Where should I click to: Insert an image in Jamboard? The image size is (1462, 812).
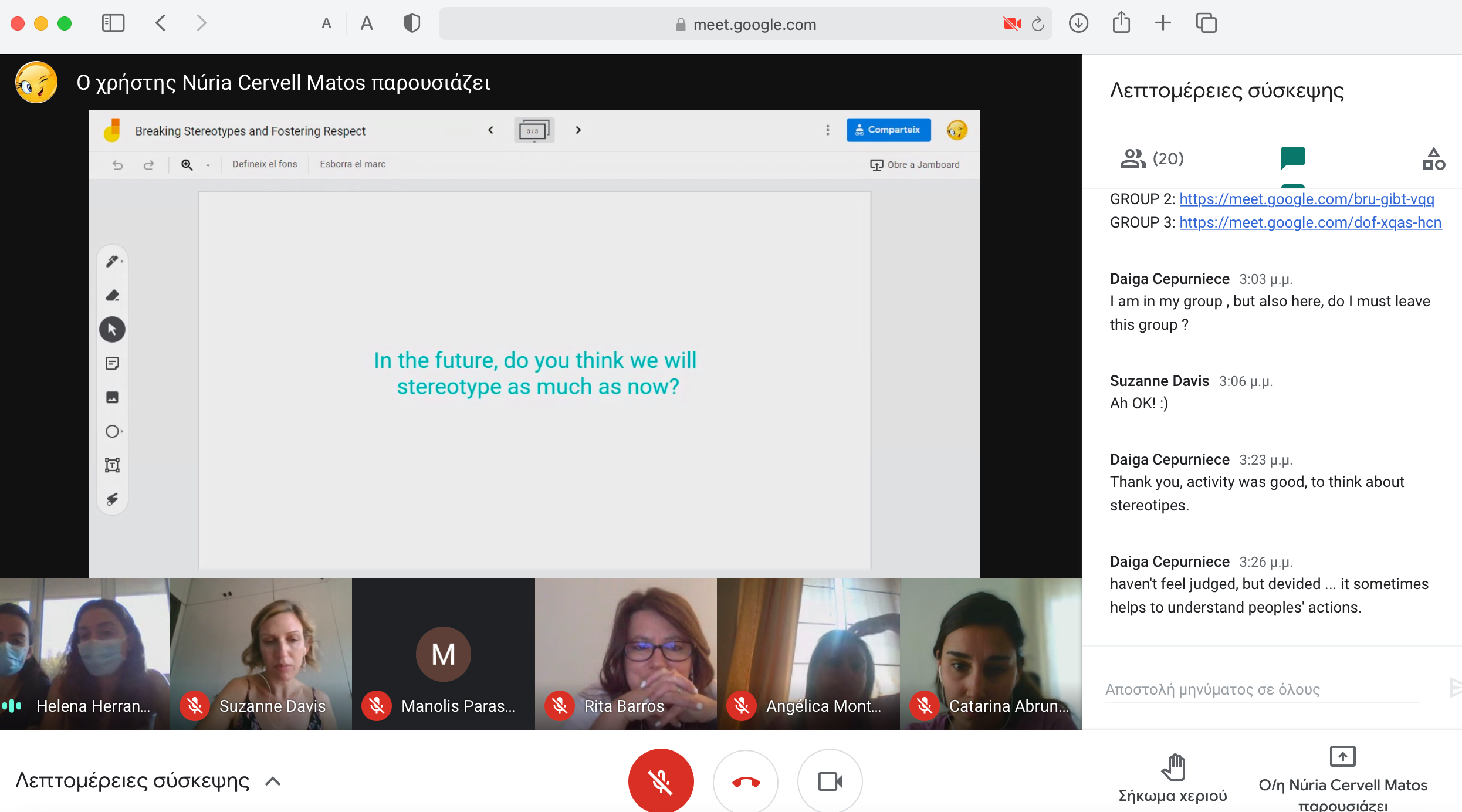[x=113, y=397]
